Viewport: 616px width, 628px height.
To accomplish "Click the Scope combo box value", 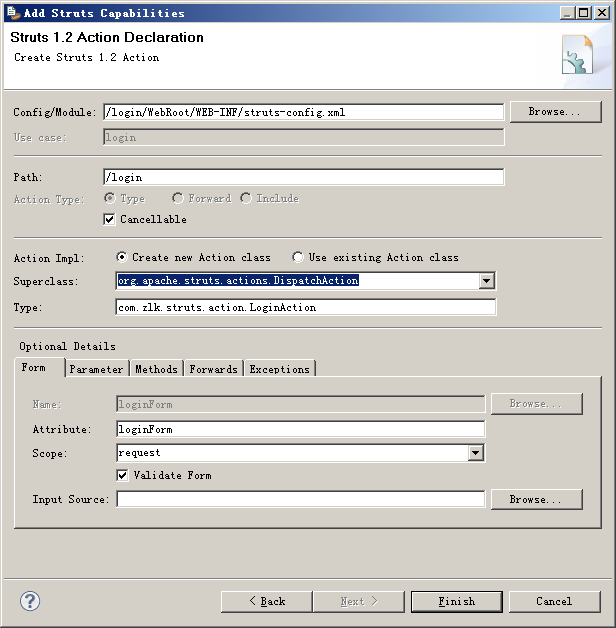I will click(x=292, y=453).
